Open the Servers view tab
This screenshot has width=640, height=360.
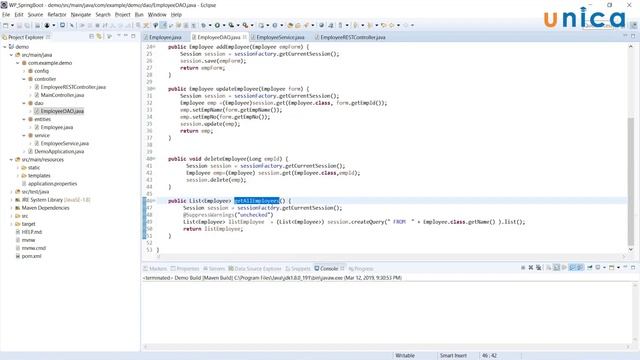pos(214,269)
